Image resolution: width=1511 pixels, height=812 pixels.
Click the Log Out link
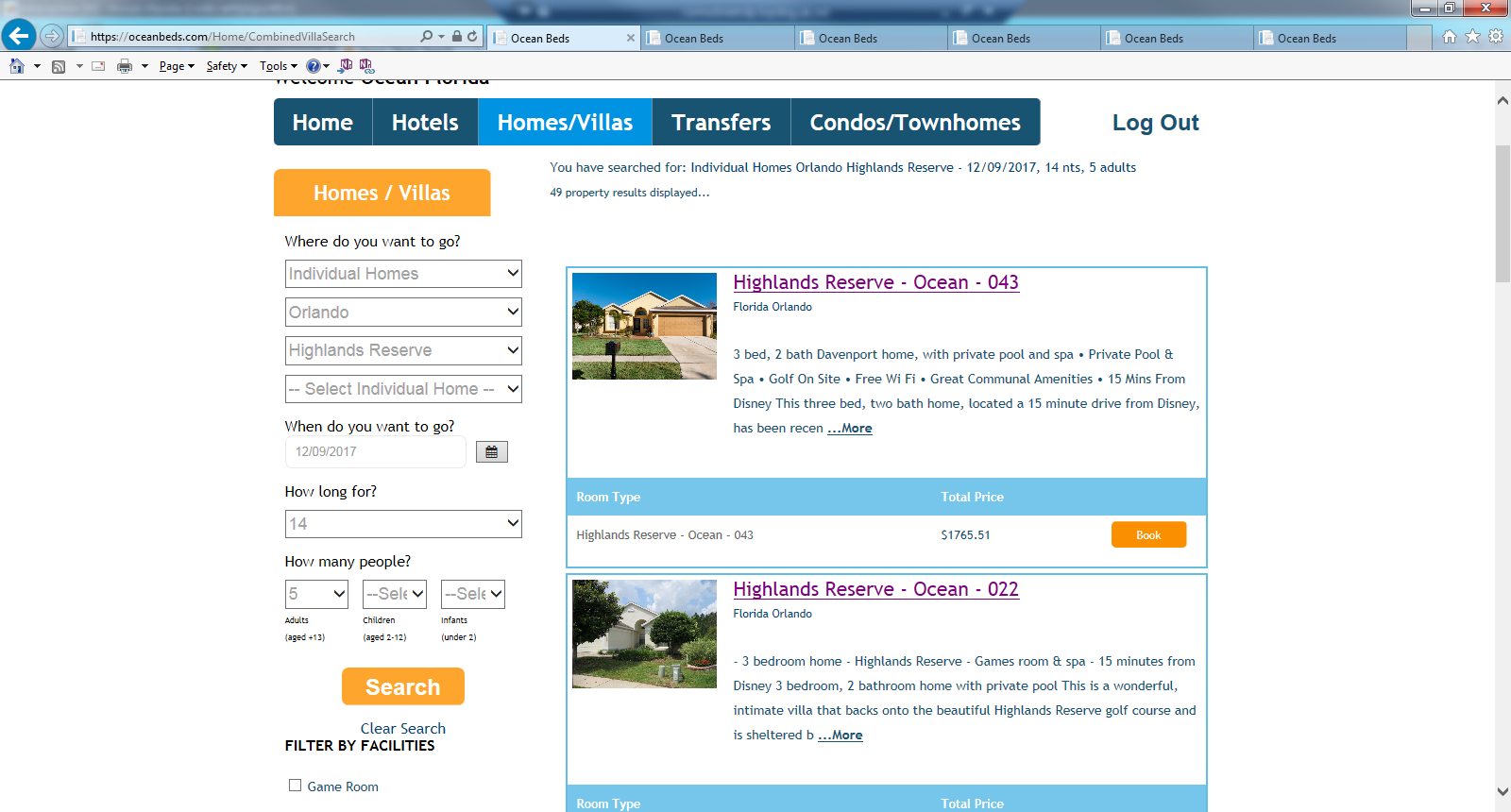pyautogui.click(x=1155, y=123)
